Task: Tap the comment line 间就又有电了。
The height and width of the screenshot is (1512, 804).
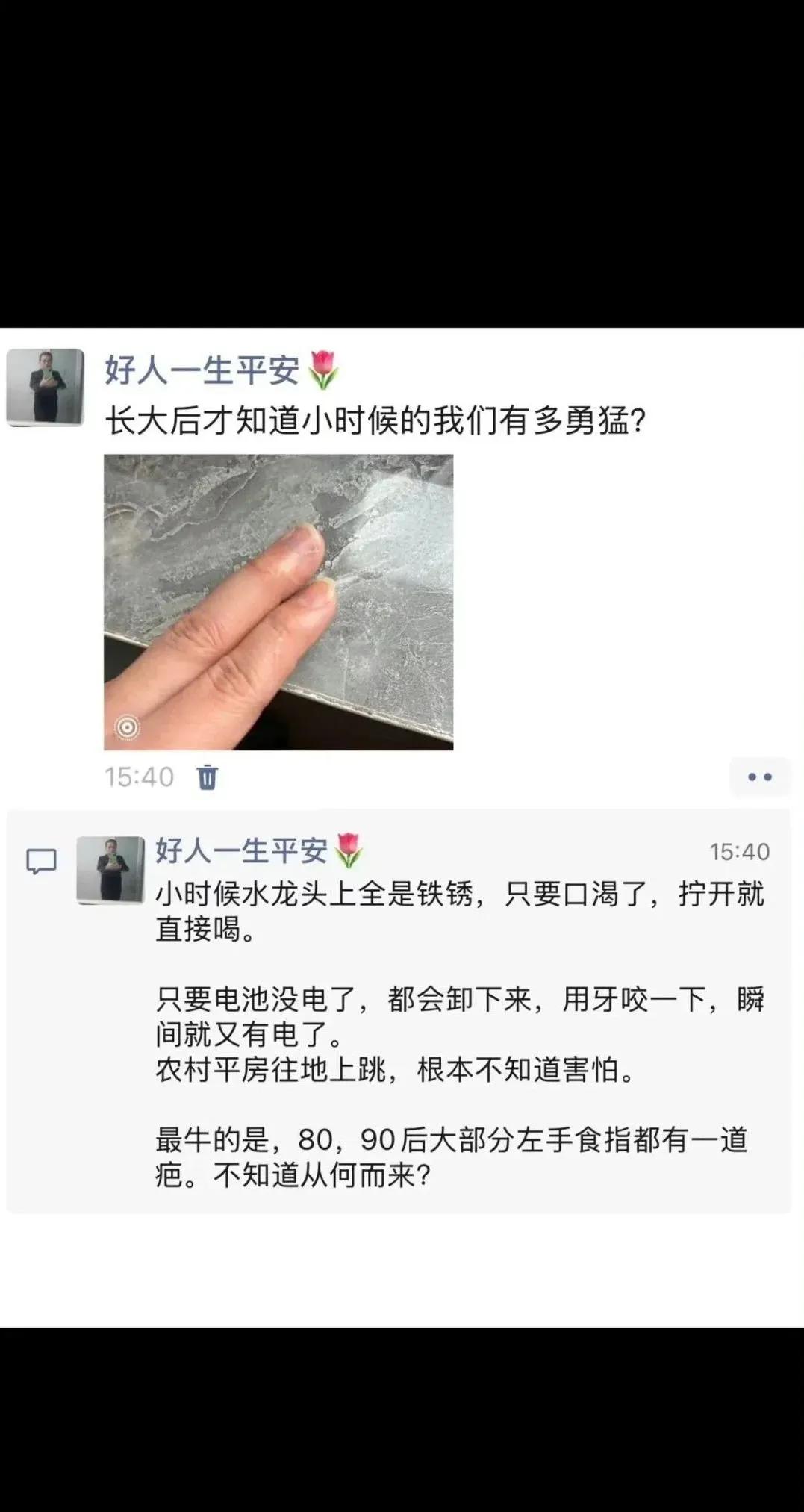Action: tap(249, 1035)
